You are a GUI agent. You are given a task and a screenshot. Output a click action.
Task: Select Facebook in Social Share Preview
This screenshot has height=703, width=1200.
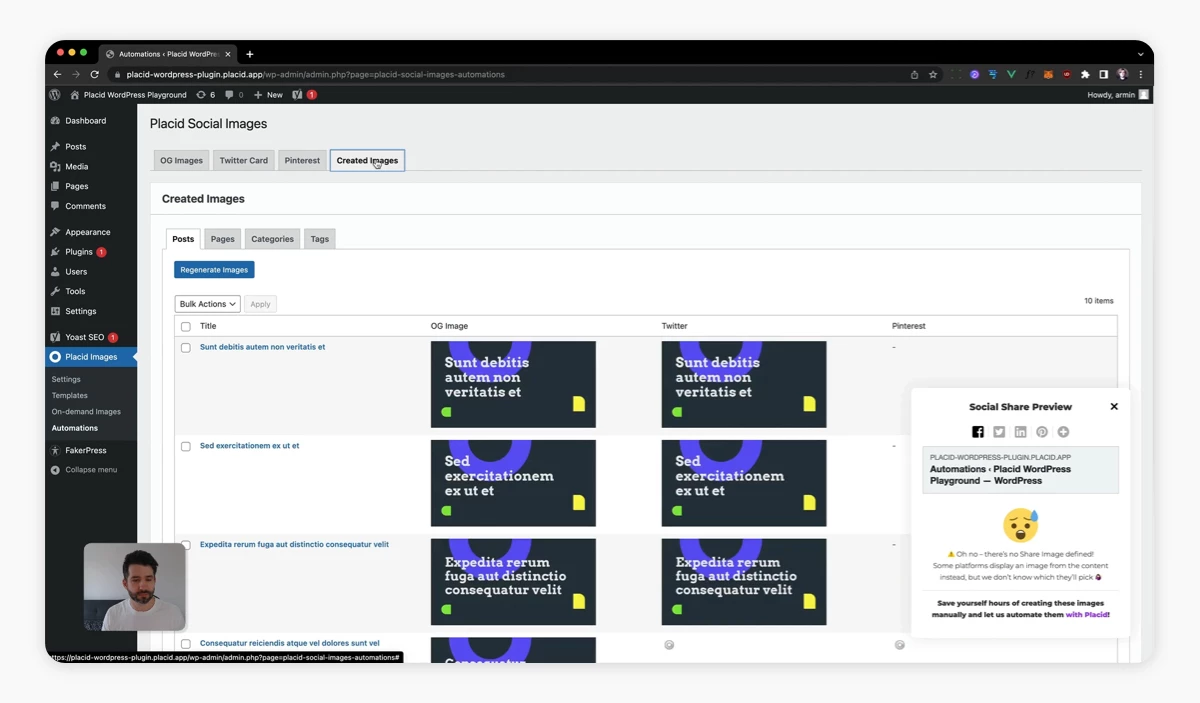point(978,432)
